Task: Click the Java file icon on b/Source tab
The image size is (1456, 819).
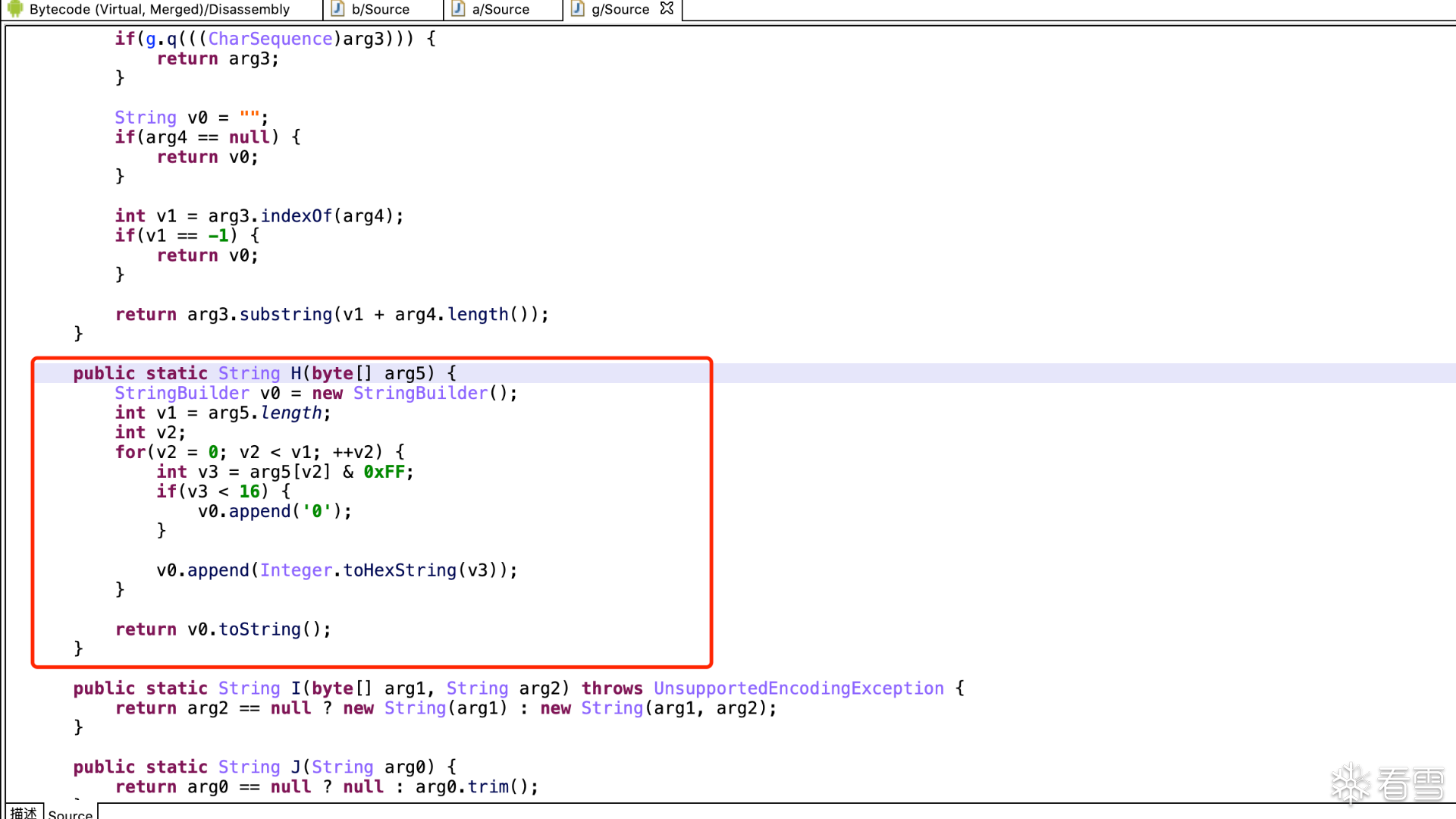Action: pyautogui.click(x=337, y=9)
